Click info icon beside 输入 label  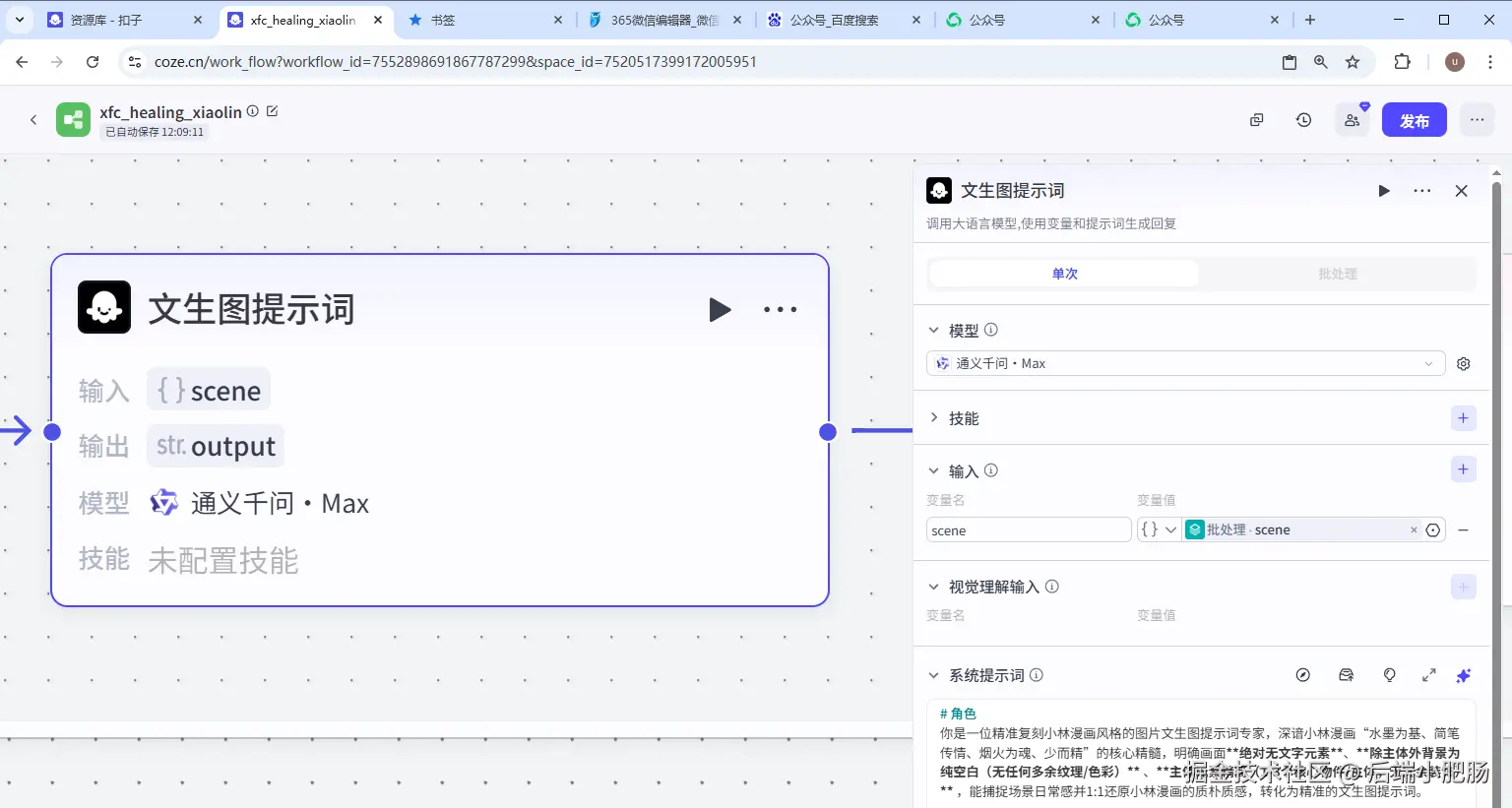(991, 470)
